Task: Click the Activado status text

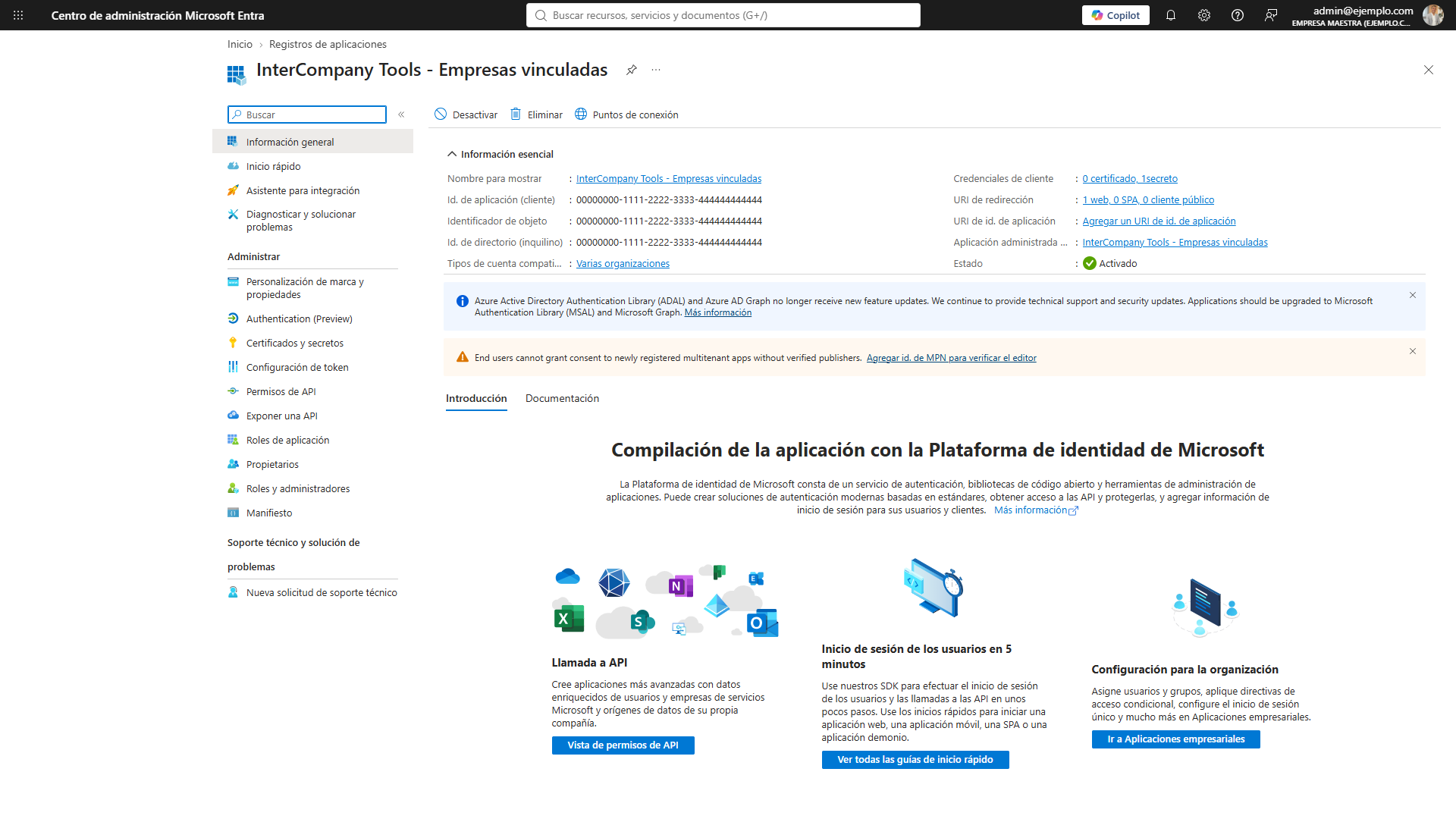Action: point(1118,264)
